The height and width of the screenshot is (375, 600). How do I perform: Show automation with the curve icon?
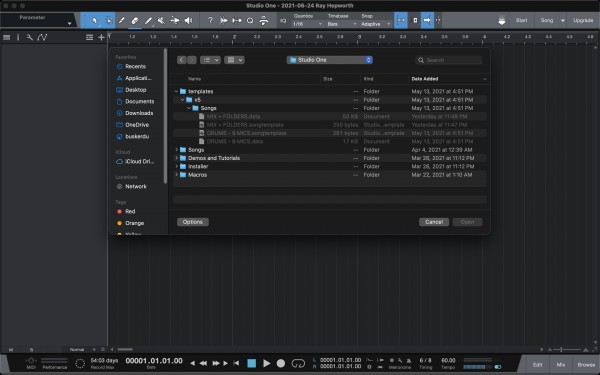coord(42,37)
